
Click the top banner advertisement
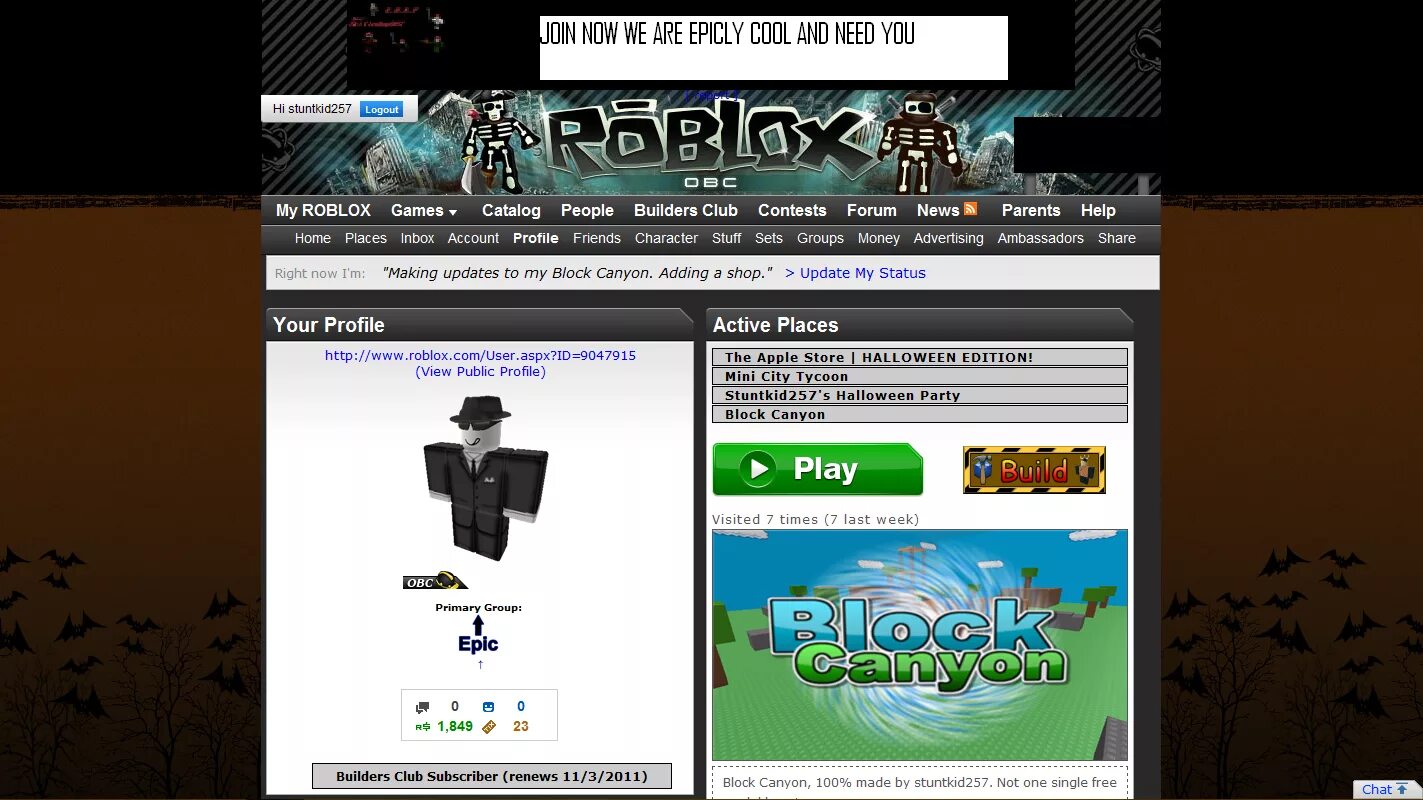click(711, 45)
